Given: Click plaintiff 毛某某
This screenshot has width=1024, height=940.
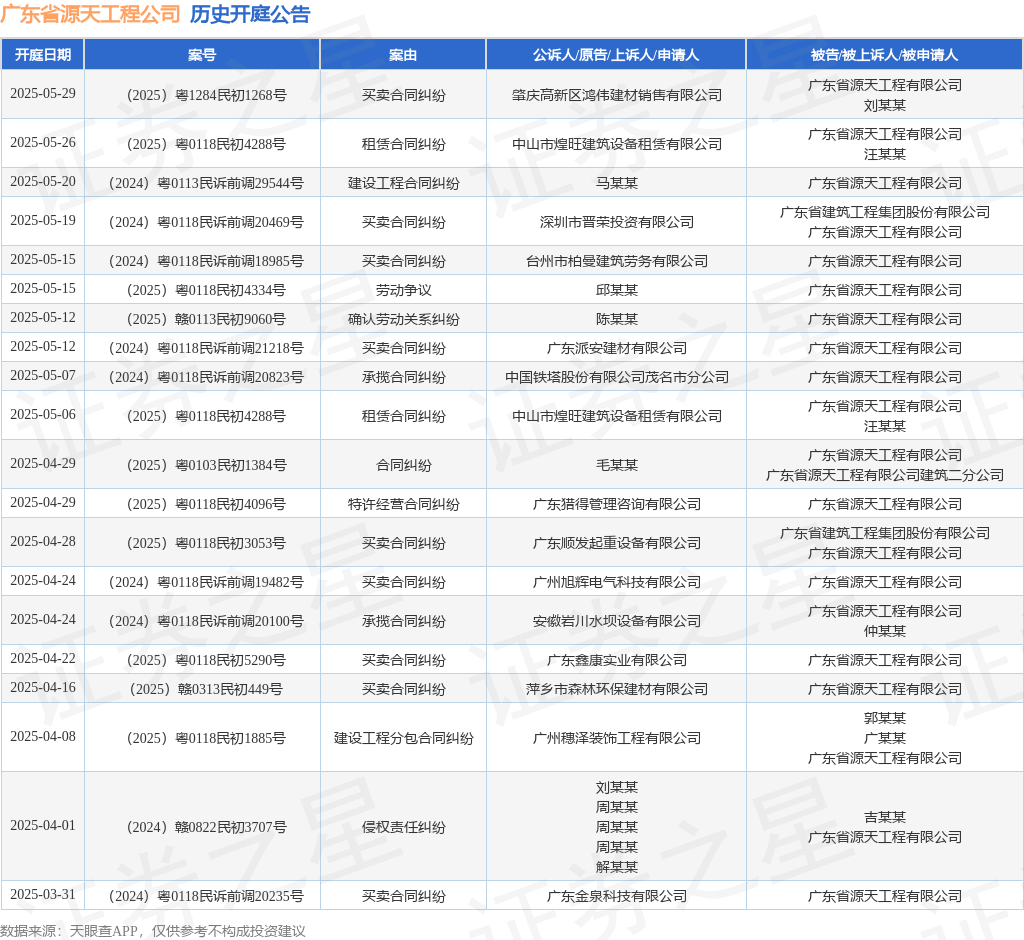Looking at the screenshot, I should pyautogui.click(x=616, y=466).
